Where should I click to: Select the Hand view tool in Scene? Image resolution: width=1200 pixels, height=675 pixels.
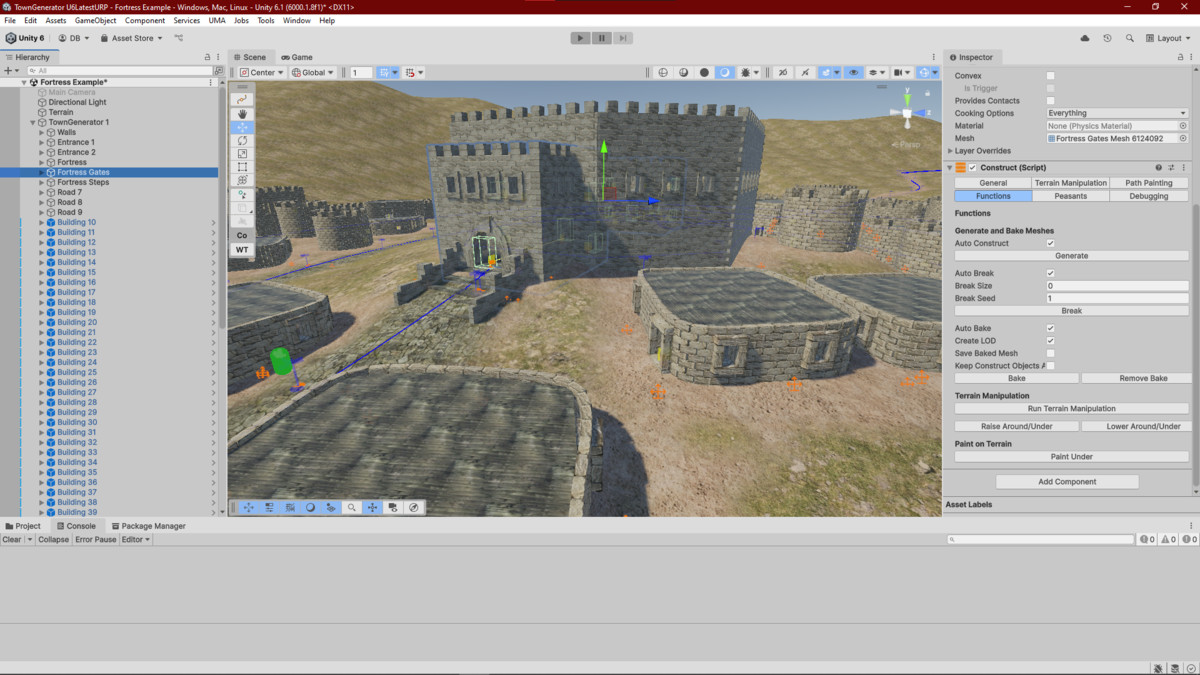242,114
